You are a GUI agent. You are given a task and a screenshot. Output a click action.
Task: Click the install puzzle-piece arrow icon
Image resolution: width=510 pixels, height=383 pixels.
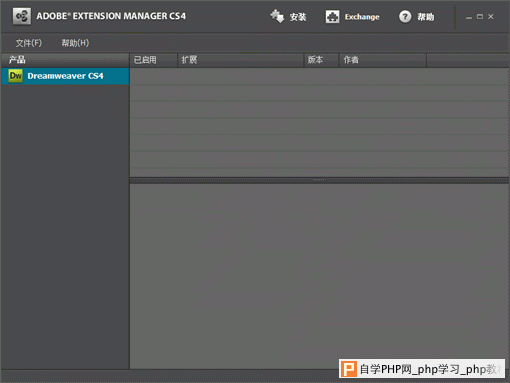coord(277,16)
